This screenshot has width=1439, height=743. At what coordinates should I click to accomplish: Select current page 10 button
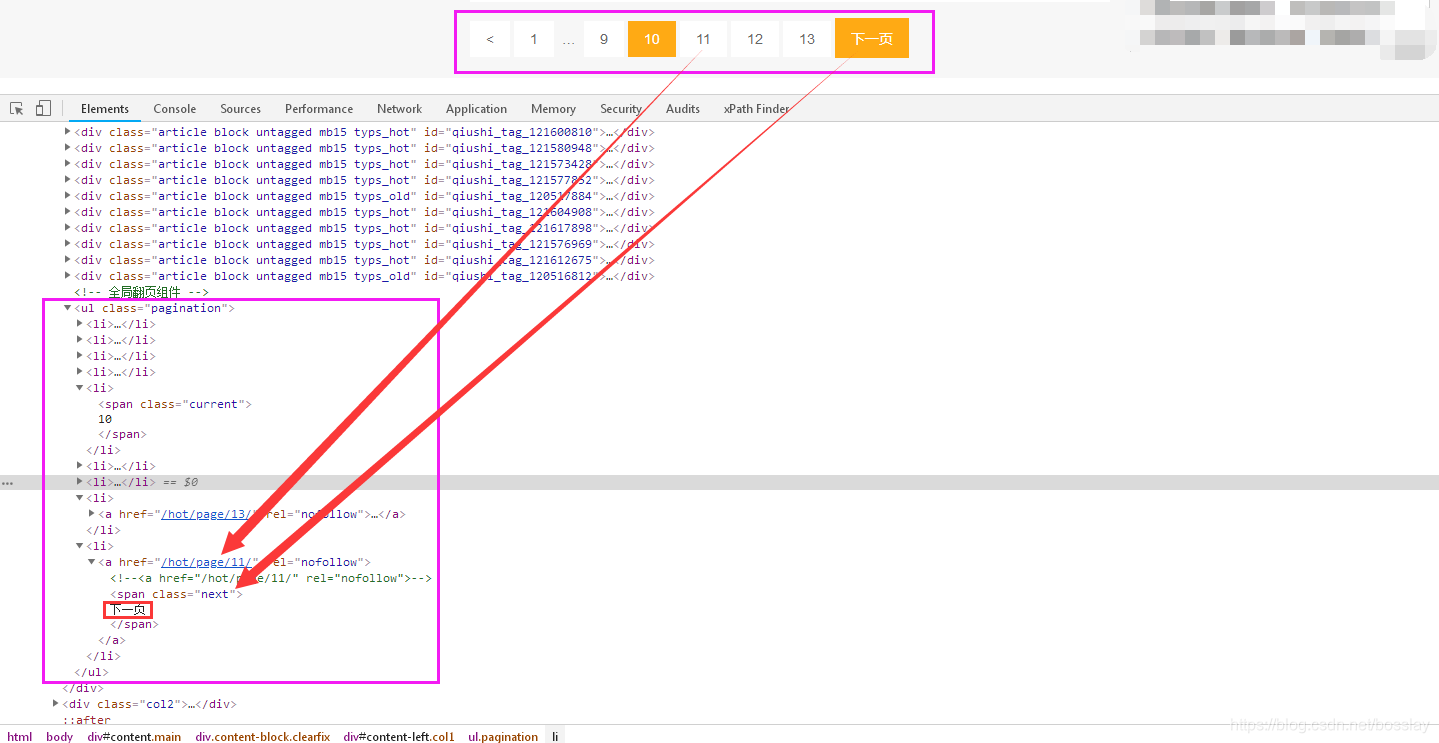[x=652, y=39]
